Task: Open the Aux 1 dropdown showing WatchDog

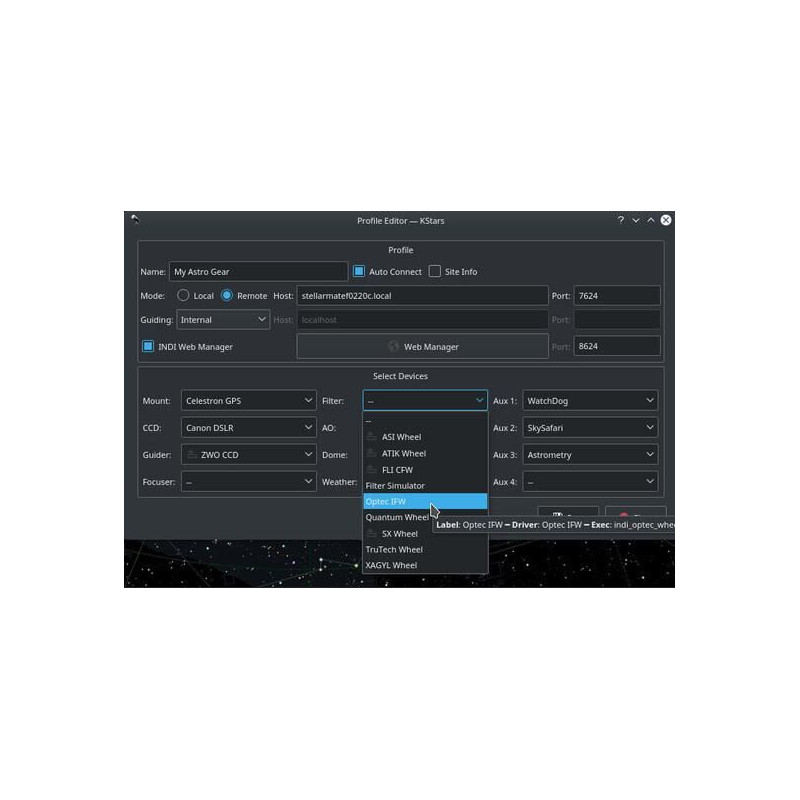Action: click(590, 401)
